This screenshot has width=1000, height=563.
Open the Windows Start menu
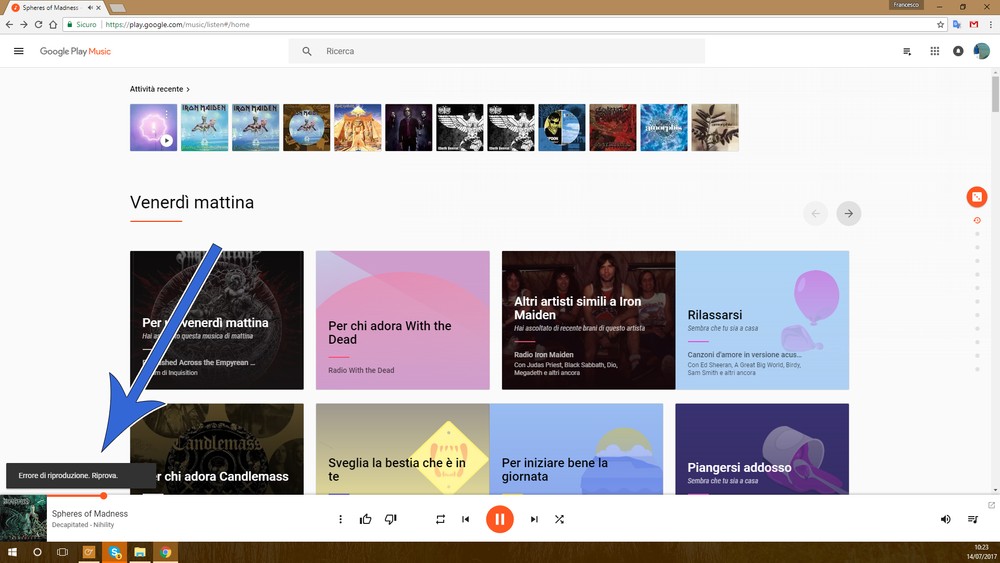11,552
